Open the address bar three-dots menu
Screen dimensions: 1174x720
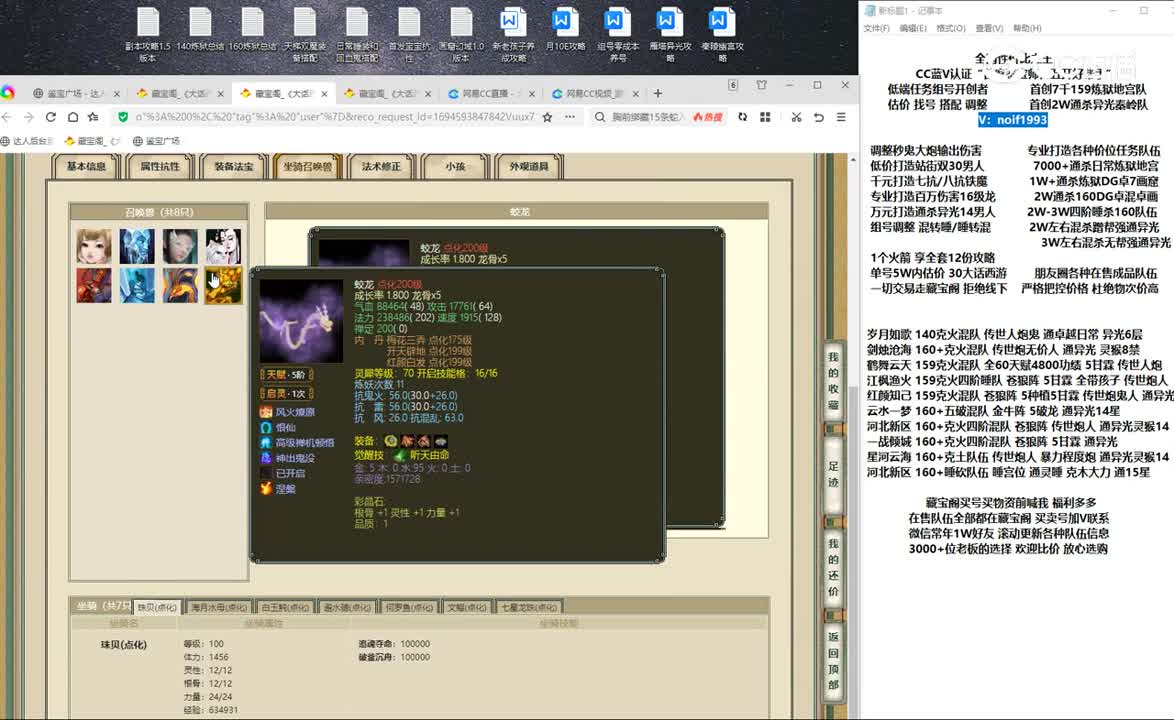coord(570,117)
